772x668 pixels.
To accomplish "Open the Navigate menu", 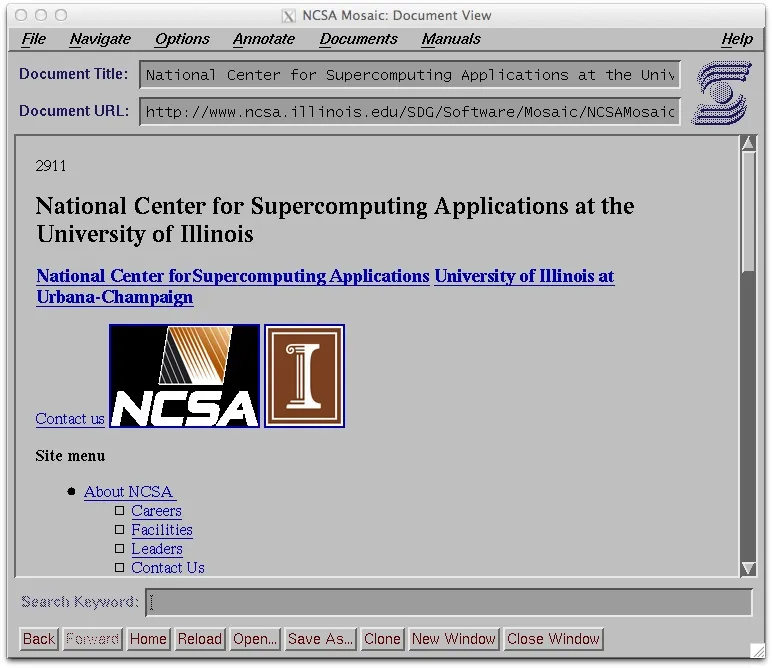I will 100,39.
